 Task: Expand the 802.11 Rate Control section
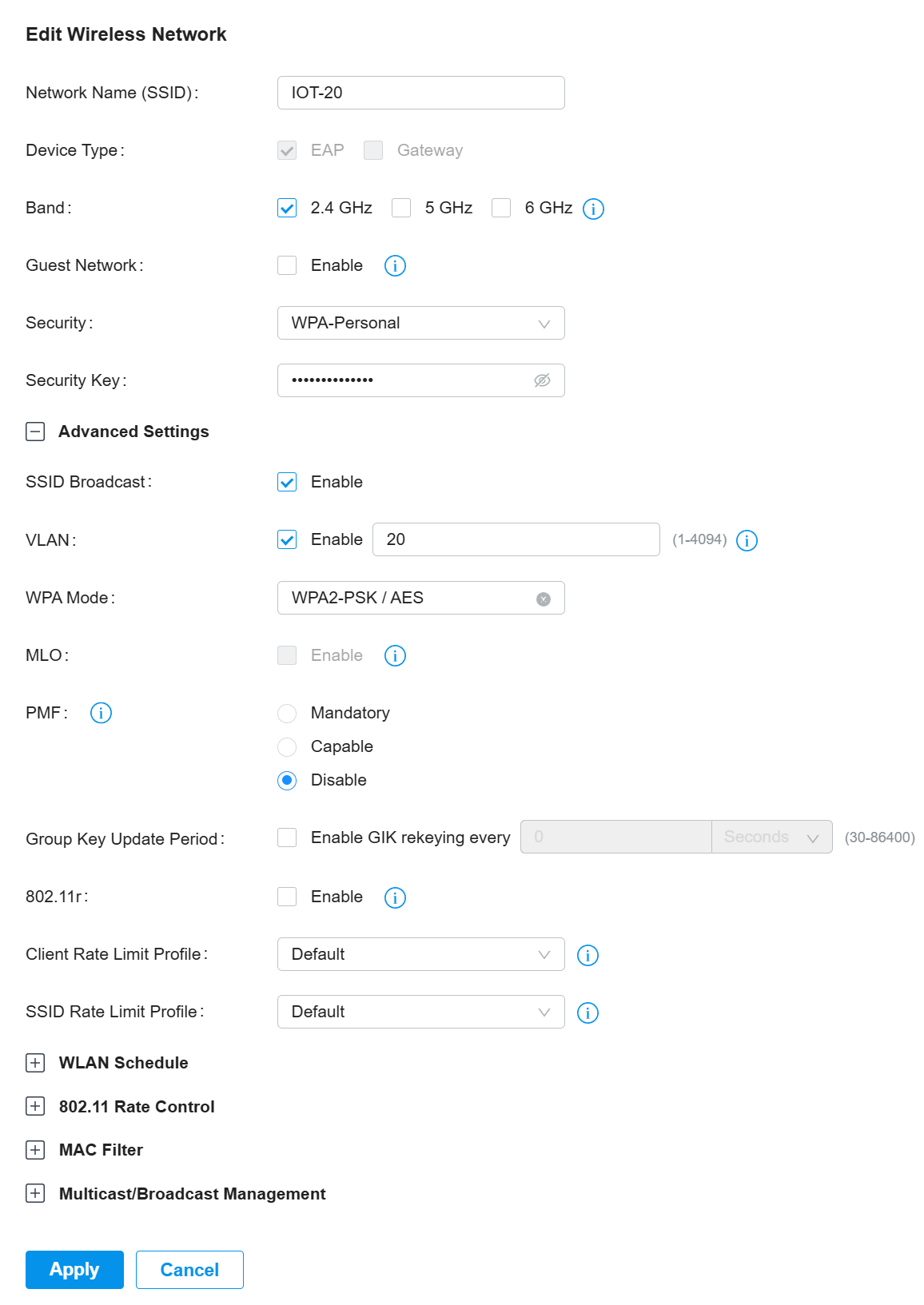(x=35, y=1106)
